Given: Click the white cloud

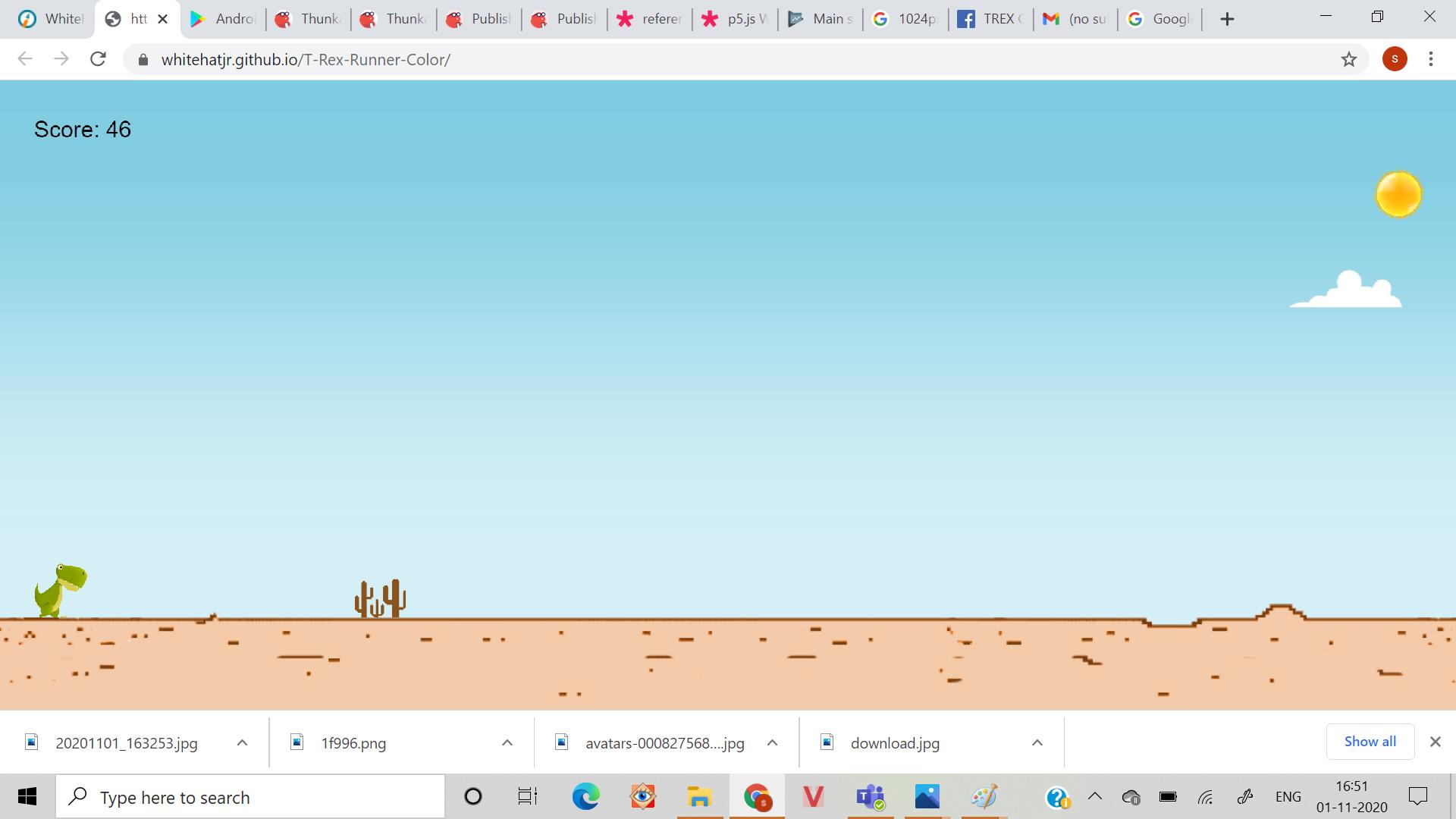Looking at the screenshot, I should point(1346,289).
